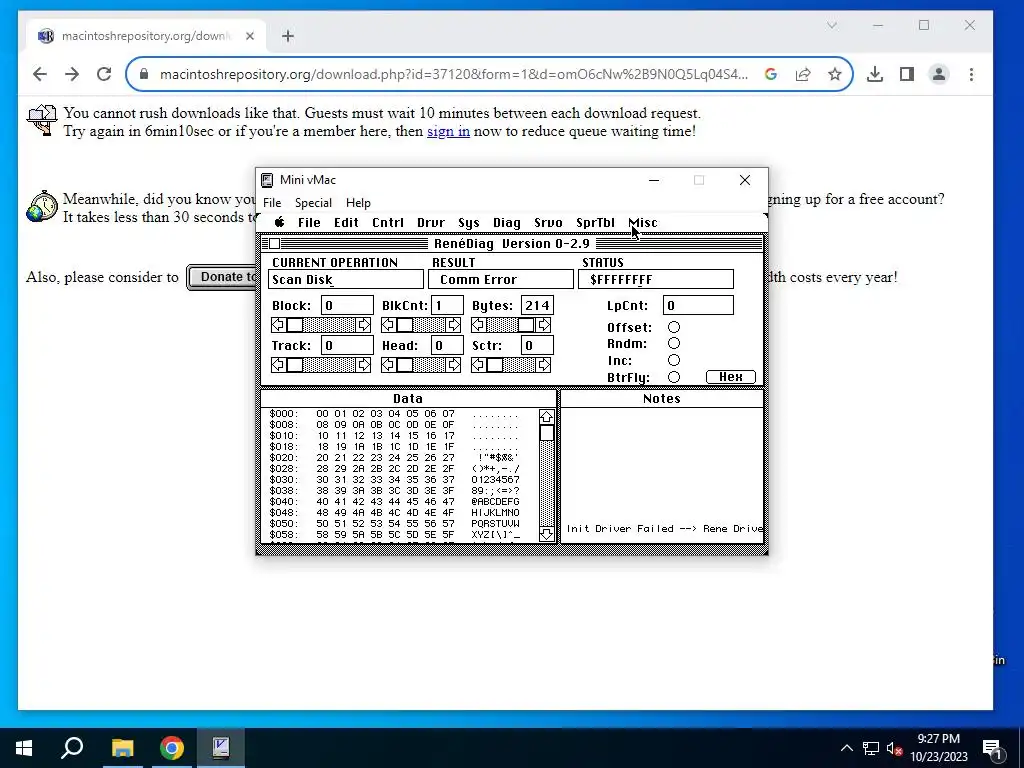Open the Sys menu
The height and width of the screenshot is (768, 1024).
[x=469, y=223]
